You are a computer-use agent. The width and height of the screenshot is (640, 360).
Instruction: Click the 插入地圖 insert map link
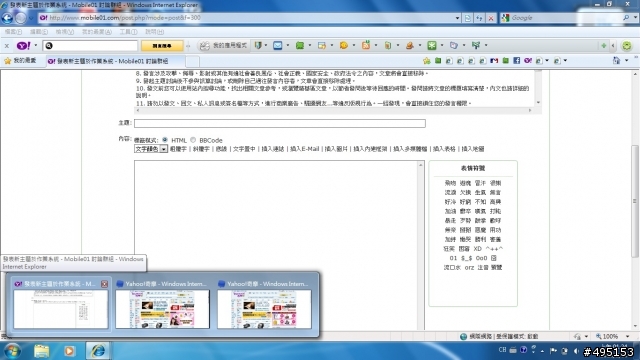coord(473,149)
